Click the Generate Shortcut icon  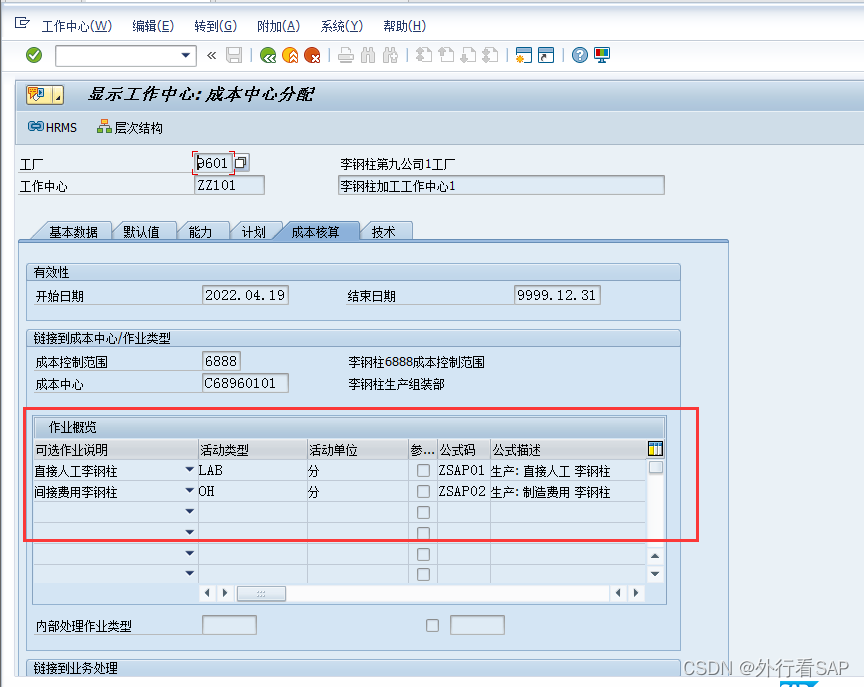(546, 55)
